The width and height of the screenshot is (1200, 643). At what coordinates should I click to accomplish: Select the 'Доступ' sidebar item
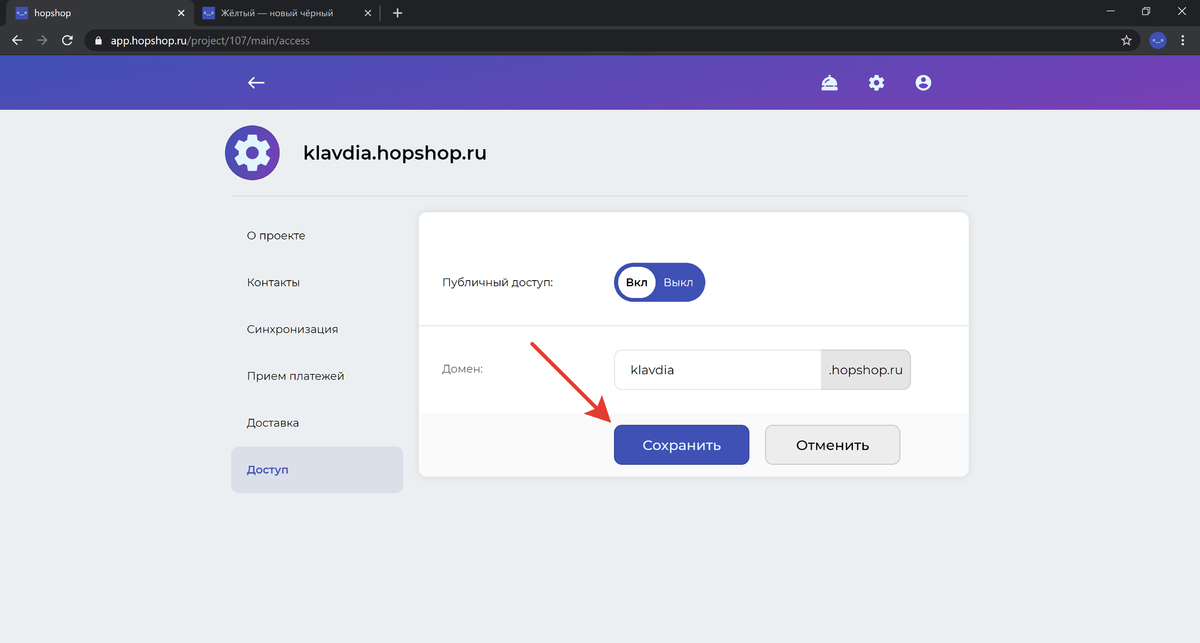[317, 470]
